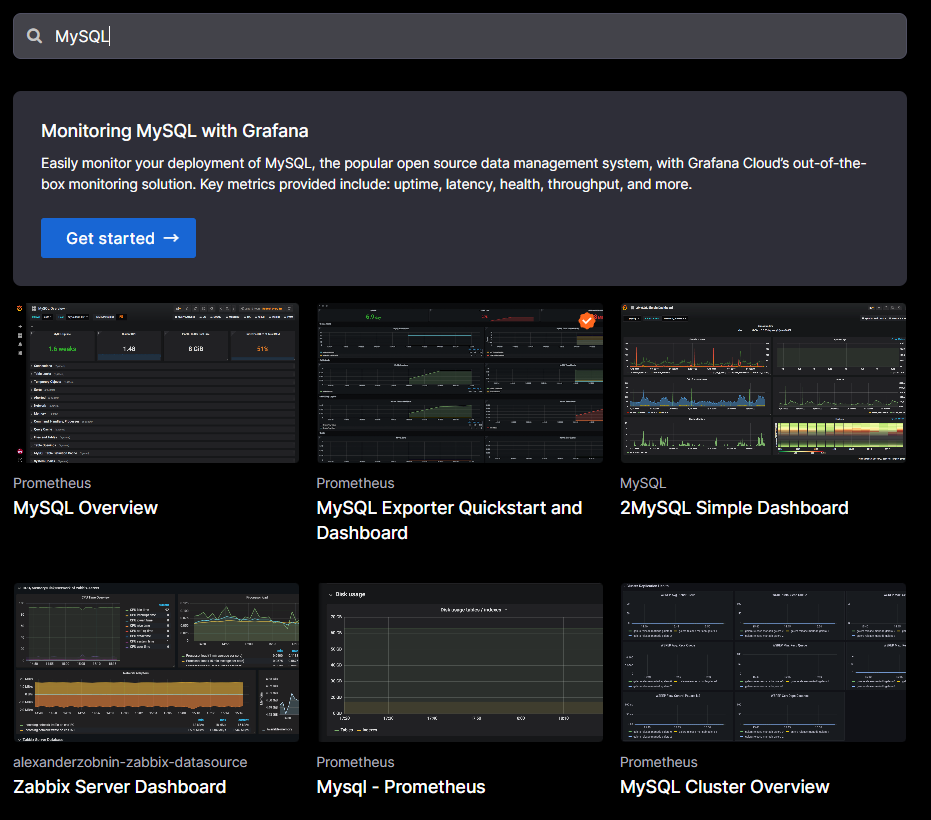Open the 2MySQL Simple Dashboard title link

tap(734, 508)
